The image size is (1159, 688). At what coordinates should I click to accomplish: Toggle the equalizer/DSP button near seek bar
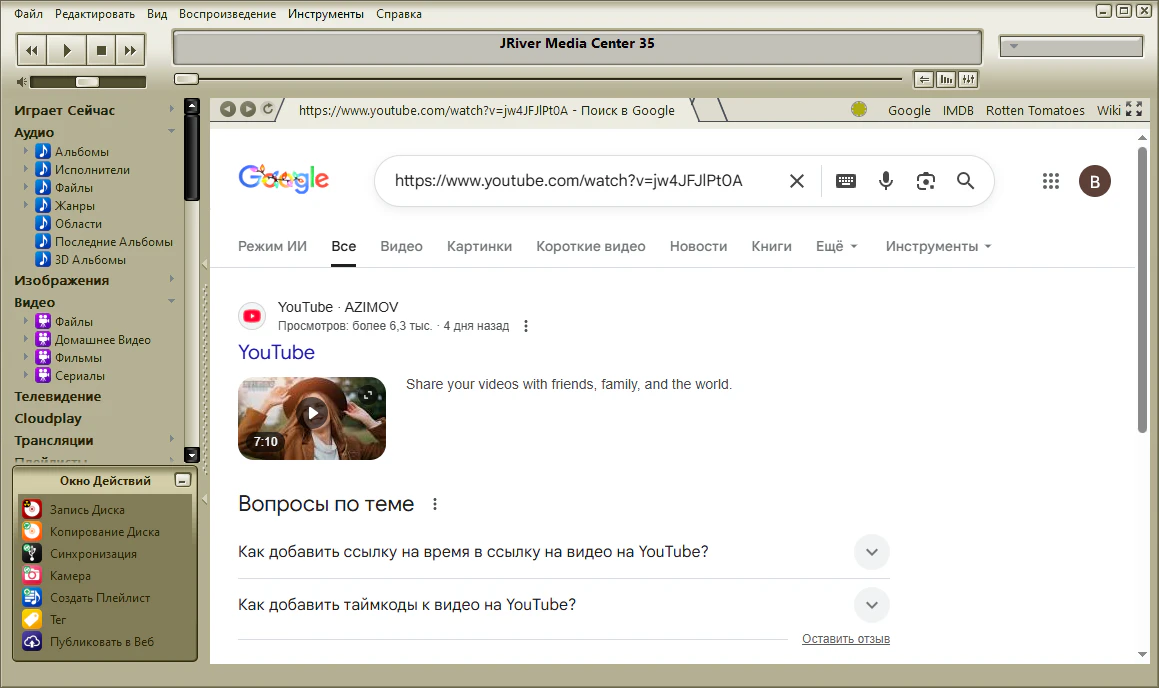point(966,79)
